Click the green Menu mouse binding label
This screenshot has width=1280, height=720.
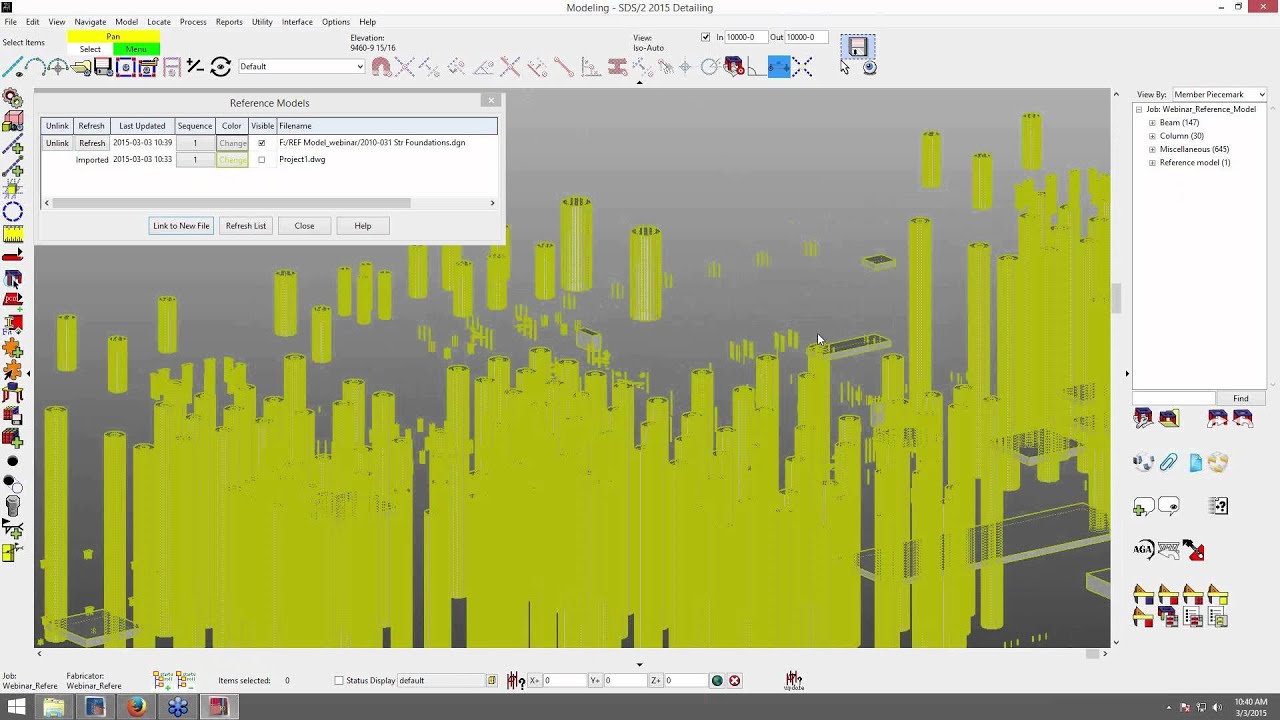click(x=136, y=49)
